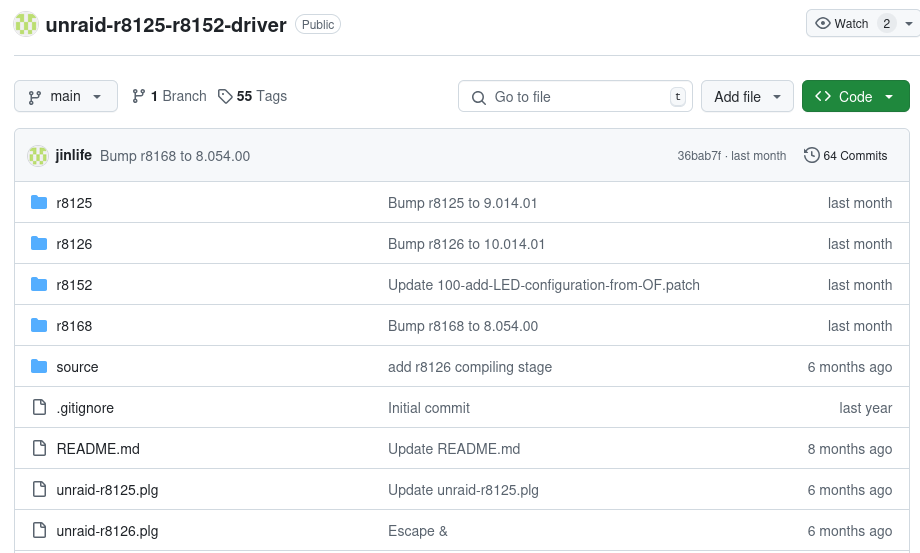The width and height of the screenshot is (920, 553).
Task: Click the unraid-r8125.plg file icon
Action: pos(39,489)
